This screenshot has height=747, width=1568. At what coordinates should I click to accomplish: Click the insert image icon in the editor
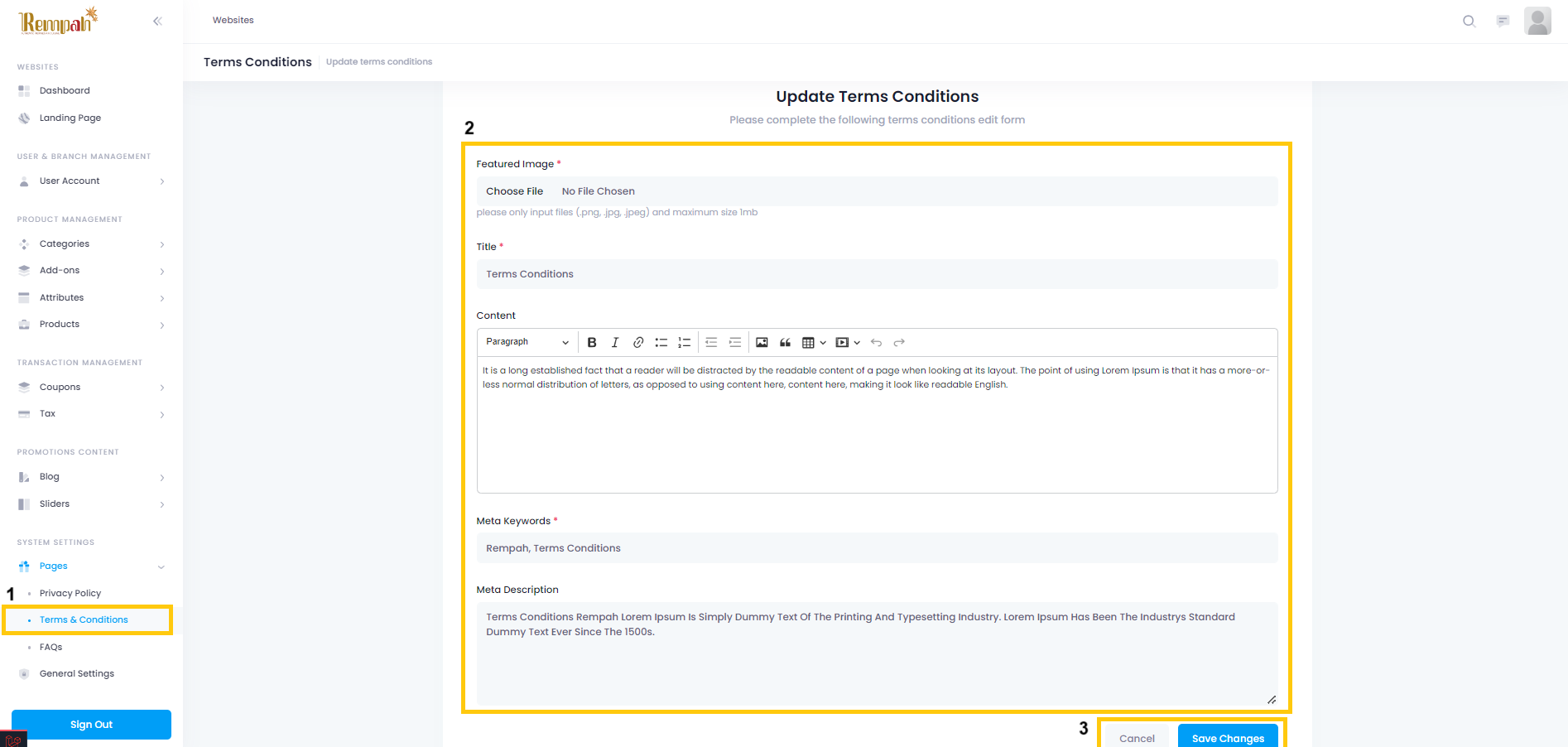tap(762, 342)
